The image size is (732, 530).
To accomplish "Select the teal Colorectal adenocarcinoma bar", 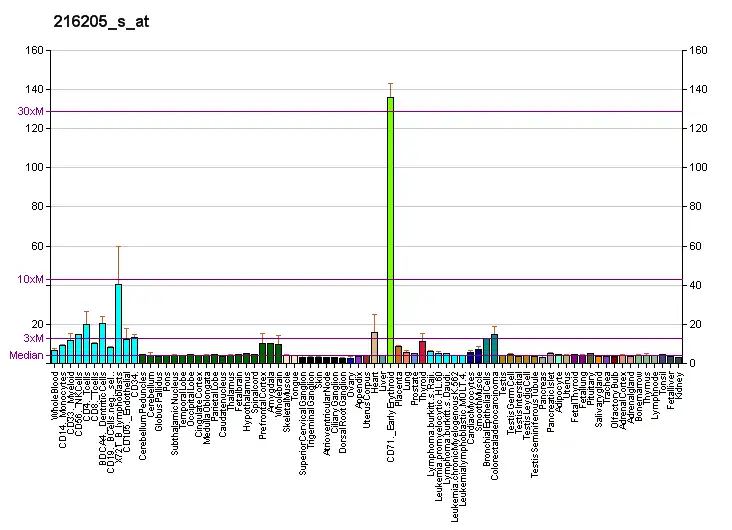I will pyautogui.click(x=494, y=347).
